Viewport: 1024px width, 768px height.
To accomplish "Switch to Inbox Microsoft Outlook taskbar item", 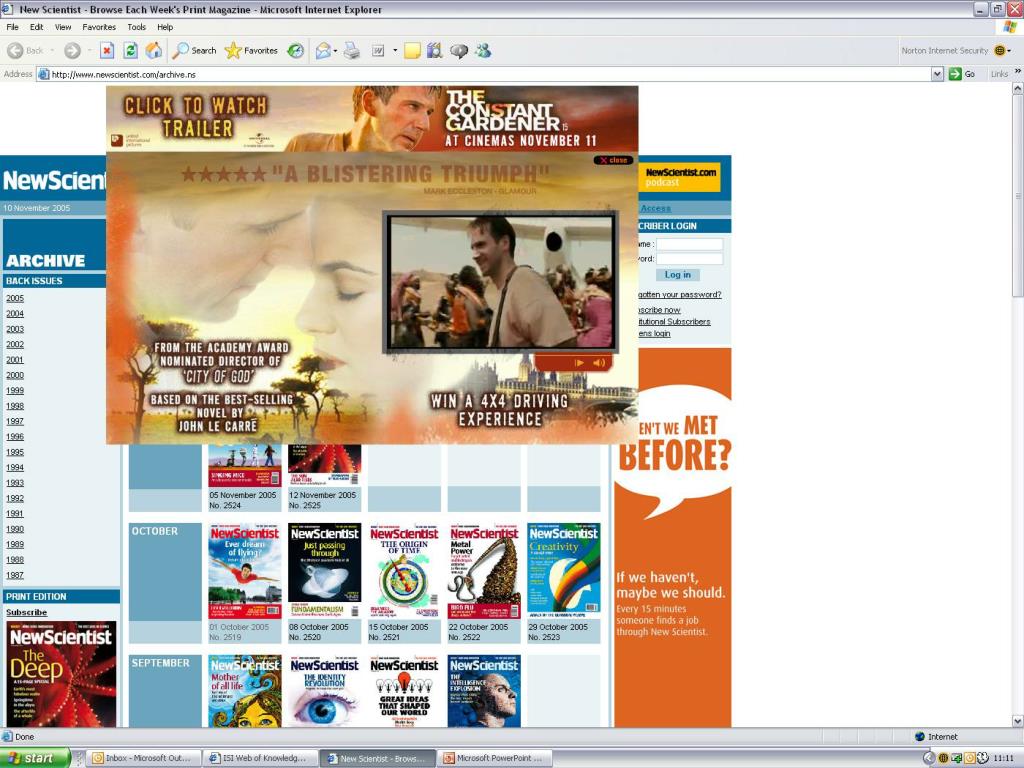I will pos(143,758).
